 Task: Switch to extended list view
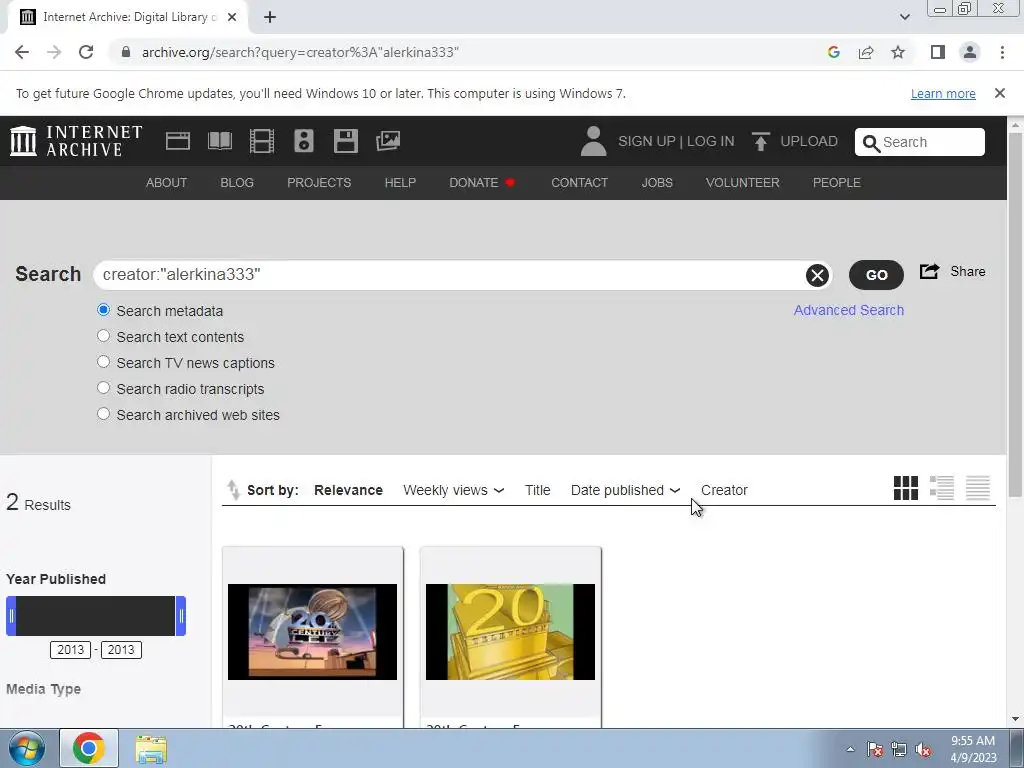click(x=942, y=488)
